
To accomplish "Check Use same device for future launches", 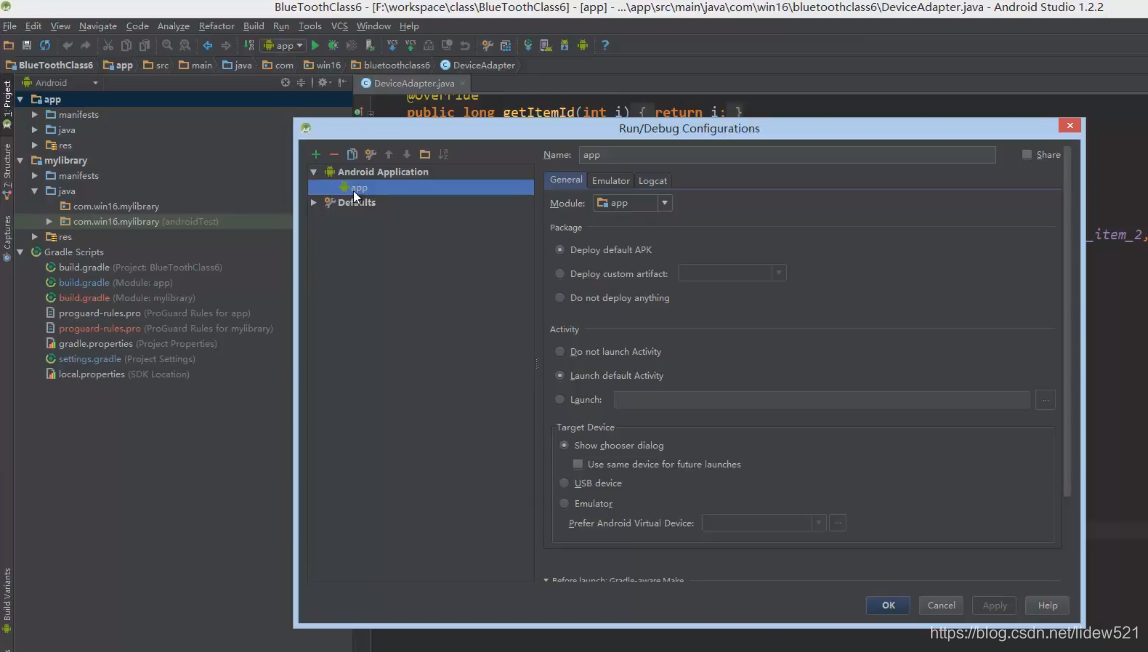I will 578,464.
